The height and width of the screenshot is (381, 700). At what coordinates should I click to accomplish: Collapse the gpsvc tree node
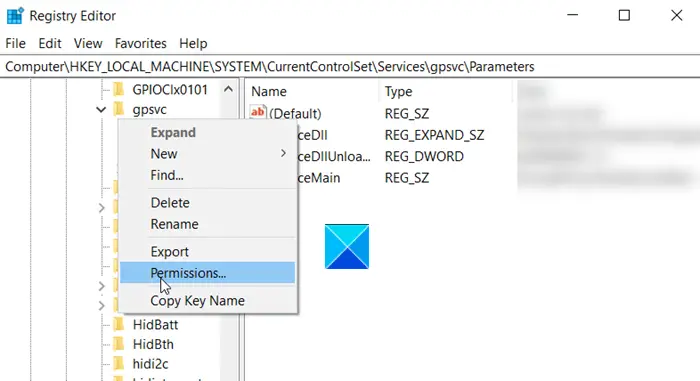click(101, 109)
